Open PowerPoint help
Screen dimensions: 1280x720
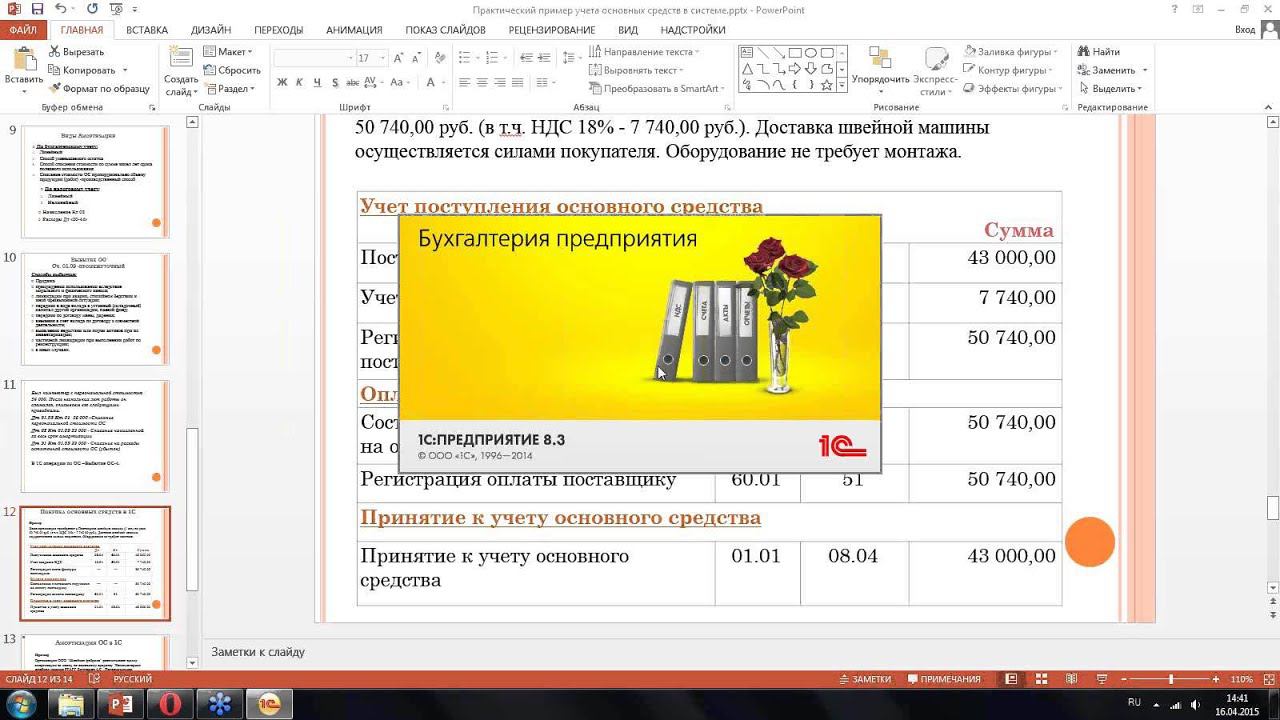1174,8
